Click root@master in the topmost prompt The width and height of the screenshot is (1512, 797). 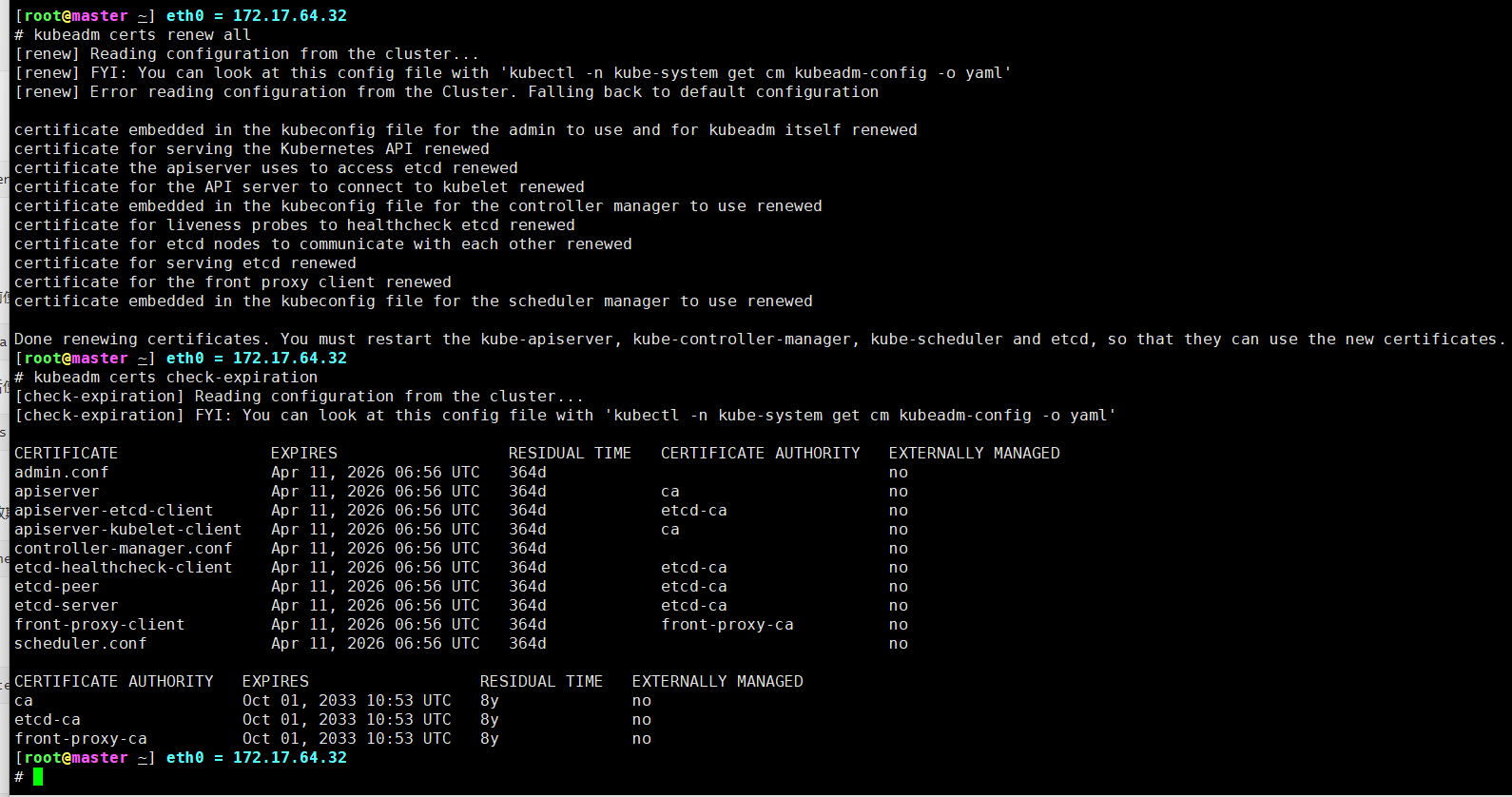[x=76, y=16]
